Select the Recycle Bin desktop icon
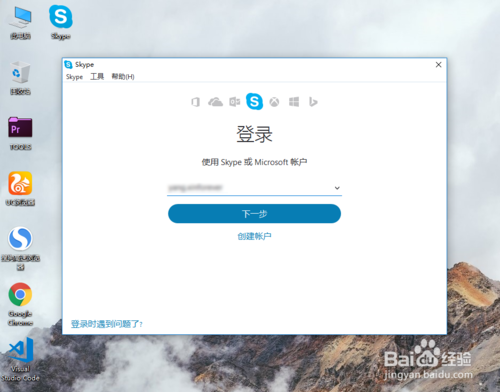This screenshot has height=392, width=500. tap(20, 78)
